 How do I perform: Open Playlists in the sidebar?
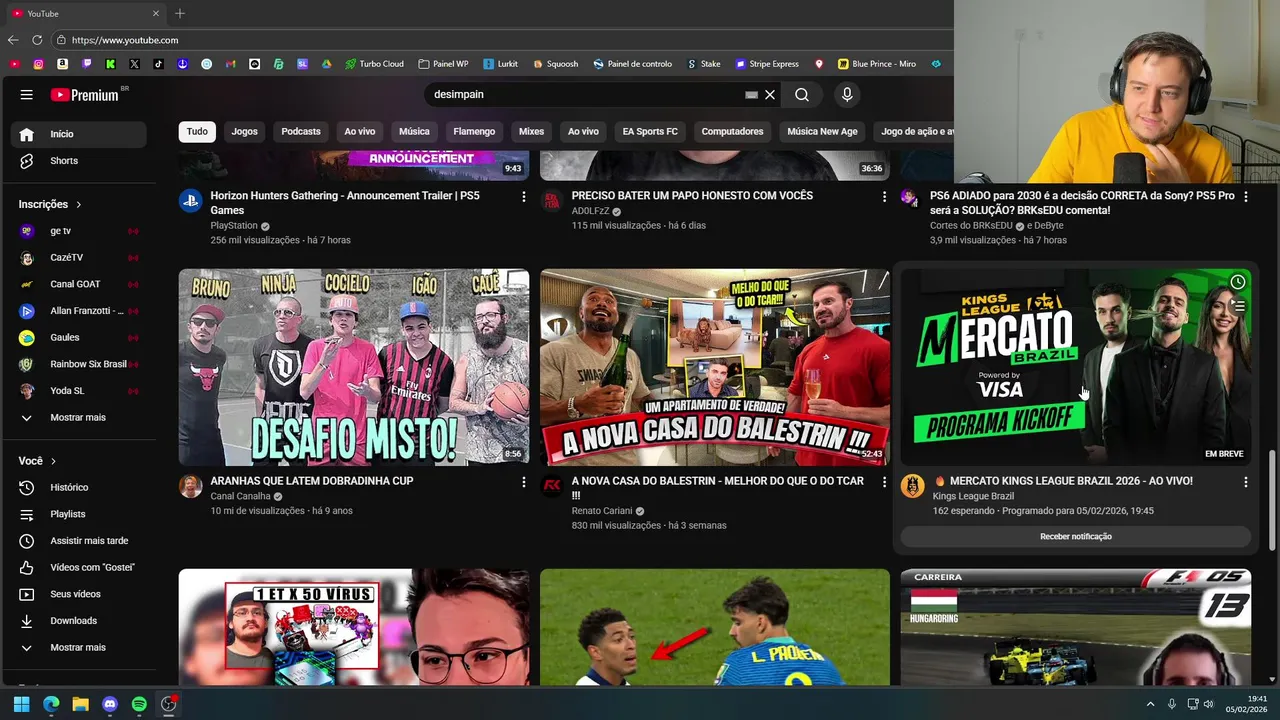78,514
